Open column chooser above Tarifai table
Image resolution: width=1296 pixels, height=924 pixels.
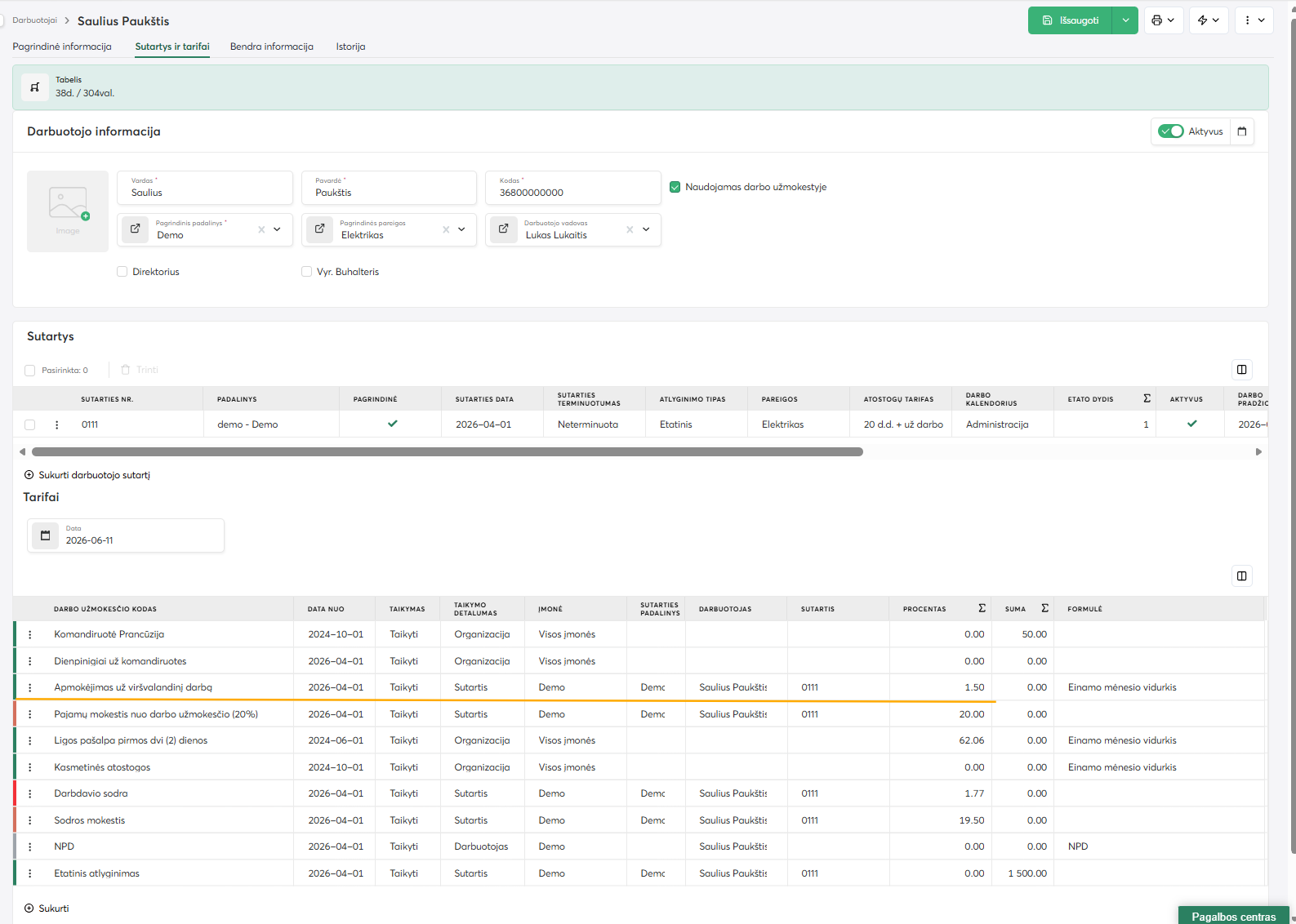pyautogui.click(x=1242, y=576)
